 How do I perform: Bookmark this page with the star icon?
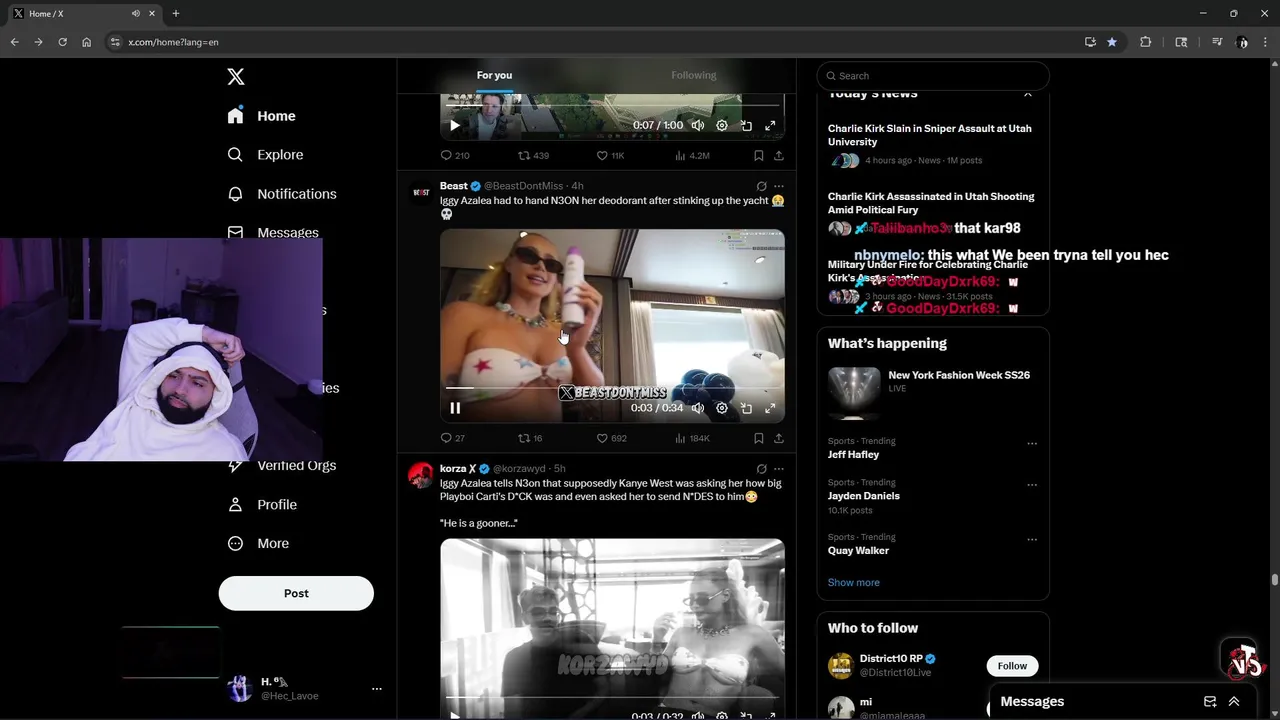tap(1112, 42)
